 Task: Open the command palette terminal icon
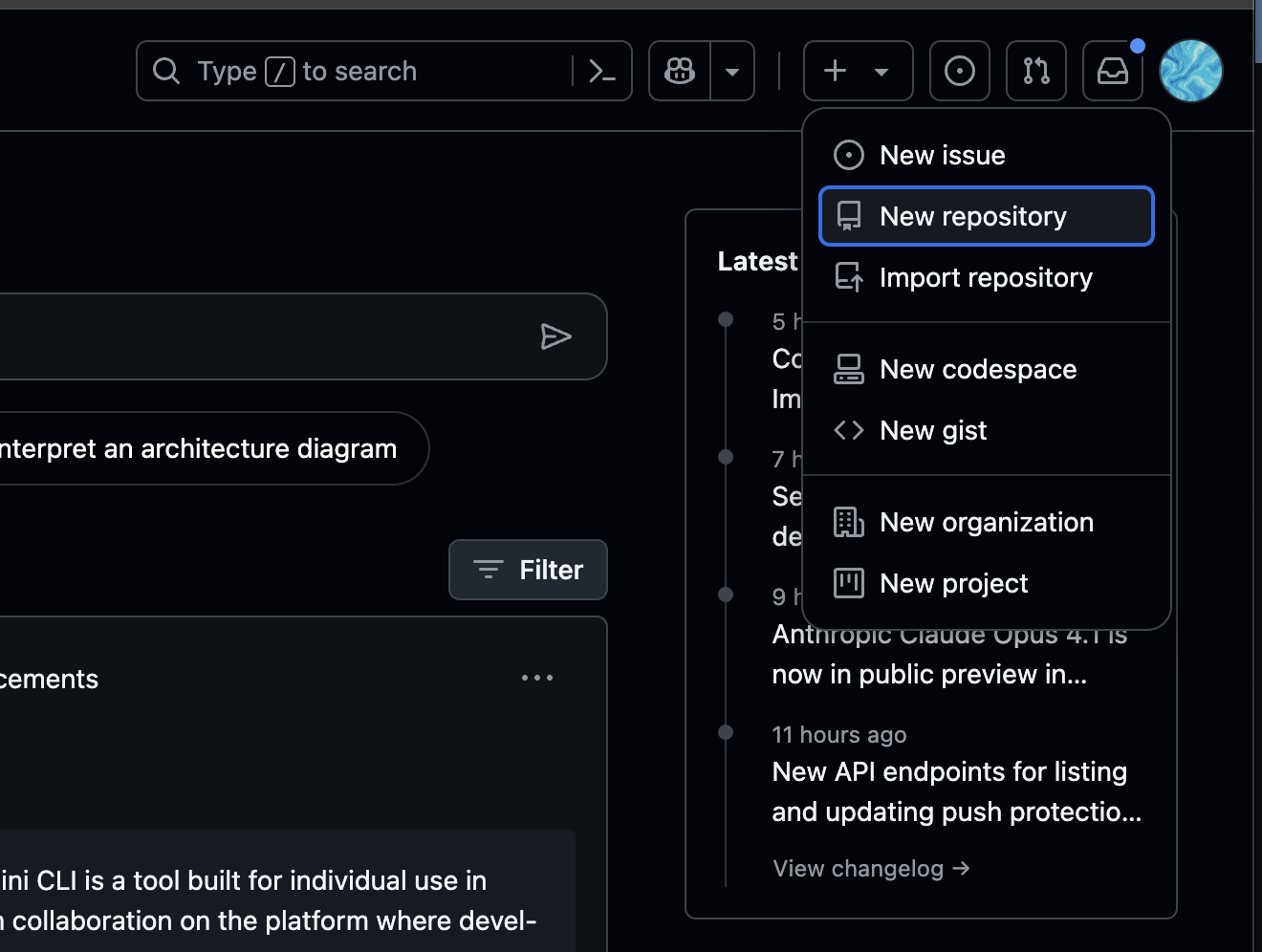click(601, 71)
